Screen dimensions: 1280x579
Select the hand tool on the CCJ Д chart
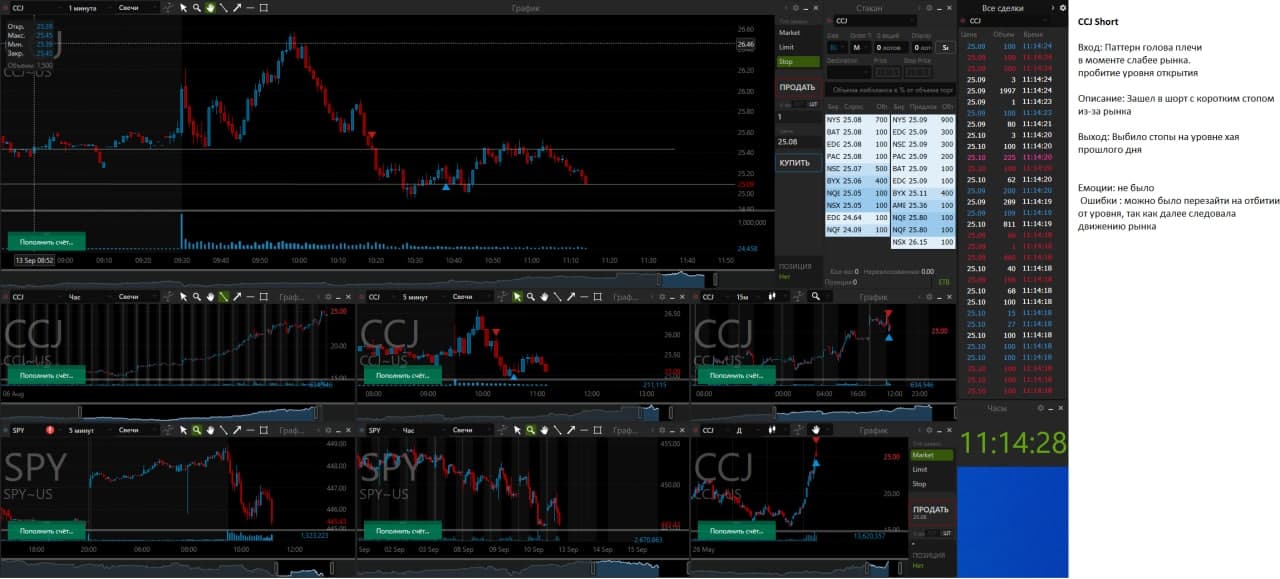point(816,430)
